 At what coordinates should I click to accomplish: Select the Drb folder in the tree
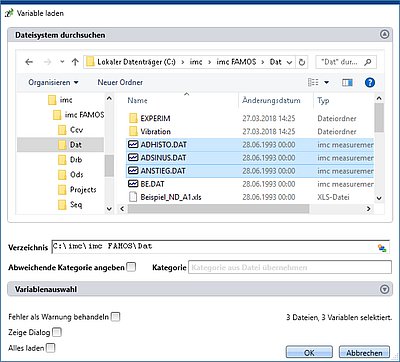point(70,160)
